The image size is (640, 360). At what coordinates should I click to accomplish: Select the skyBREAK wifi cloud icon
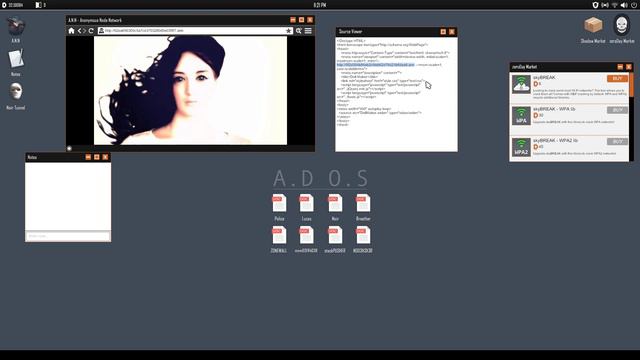click(x=521, y=84)
